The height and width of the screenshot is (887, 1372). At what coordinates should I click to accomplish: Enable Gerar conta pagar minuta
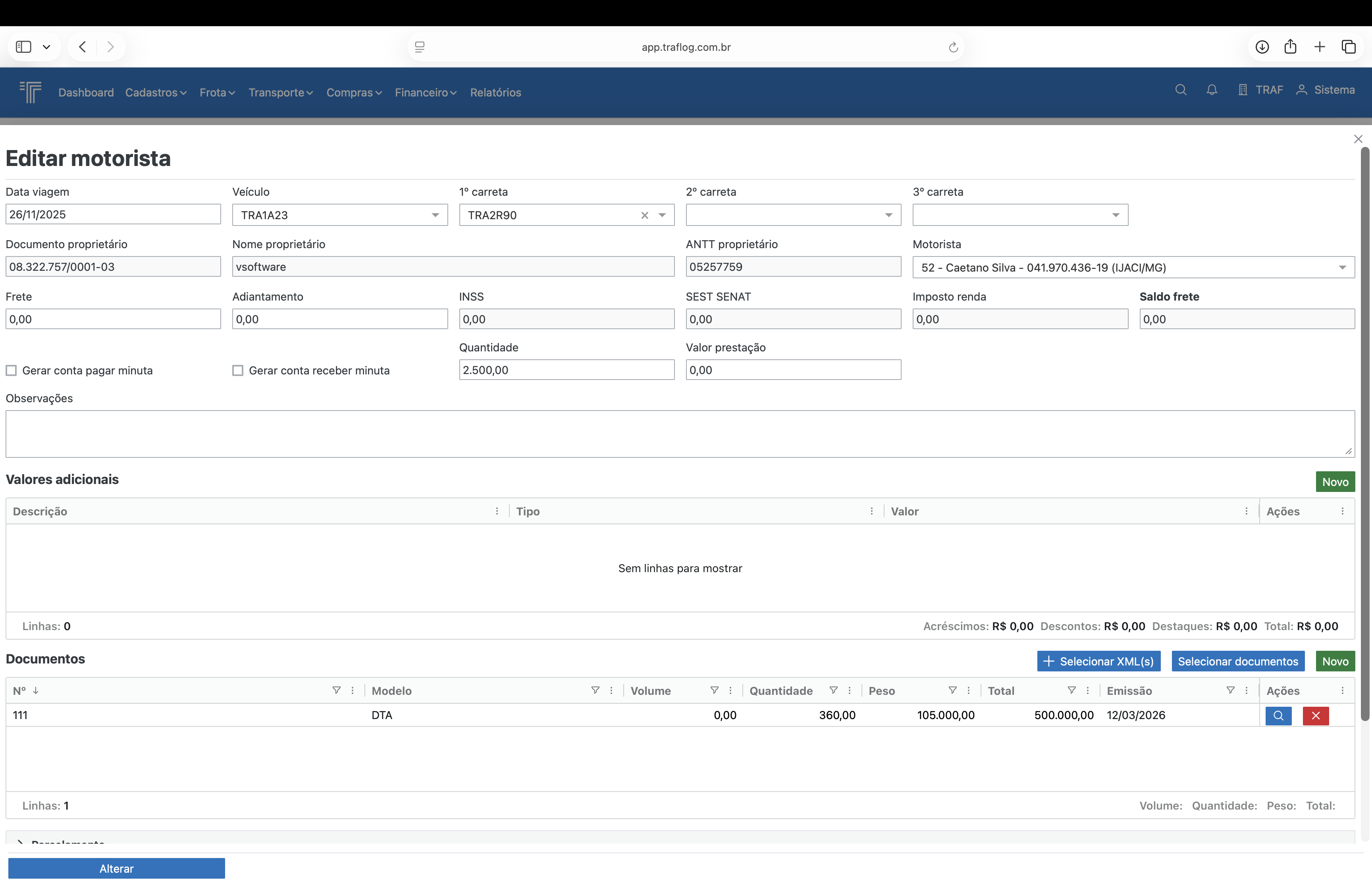point(12,370)
